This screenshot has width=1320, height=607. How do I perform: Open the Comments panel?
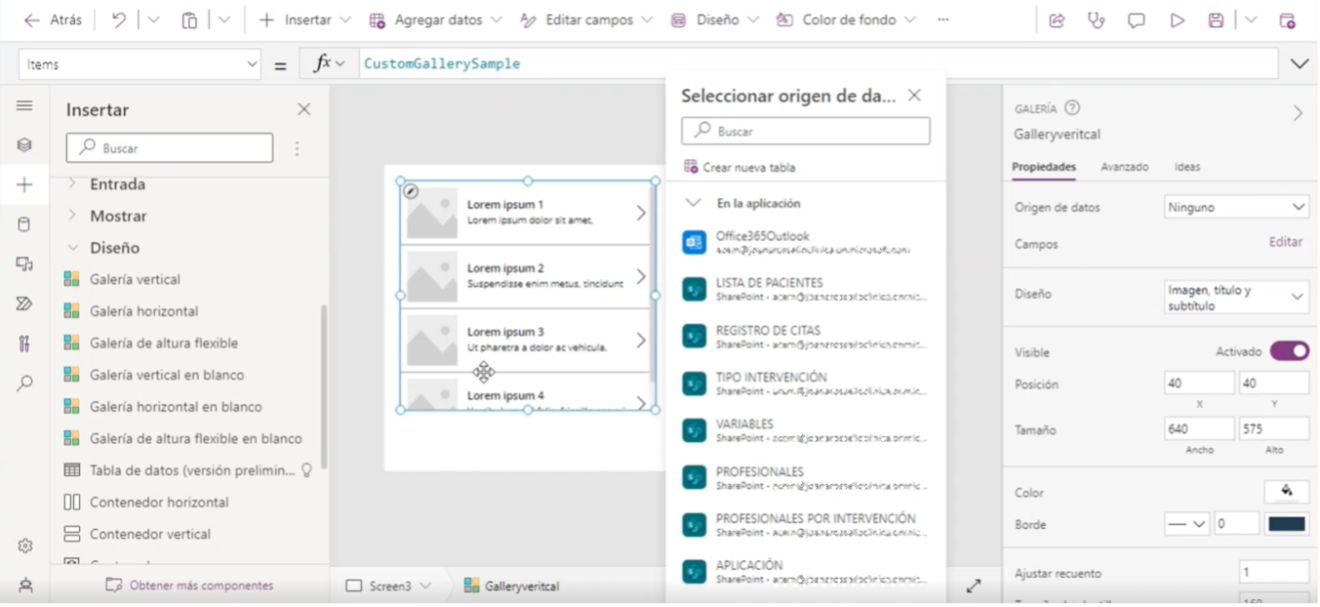click(1137, 19)
